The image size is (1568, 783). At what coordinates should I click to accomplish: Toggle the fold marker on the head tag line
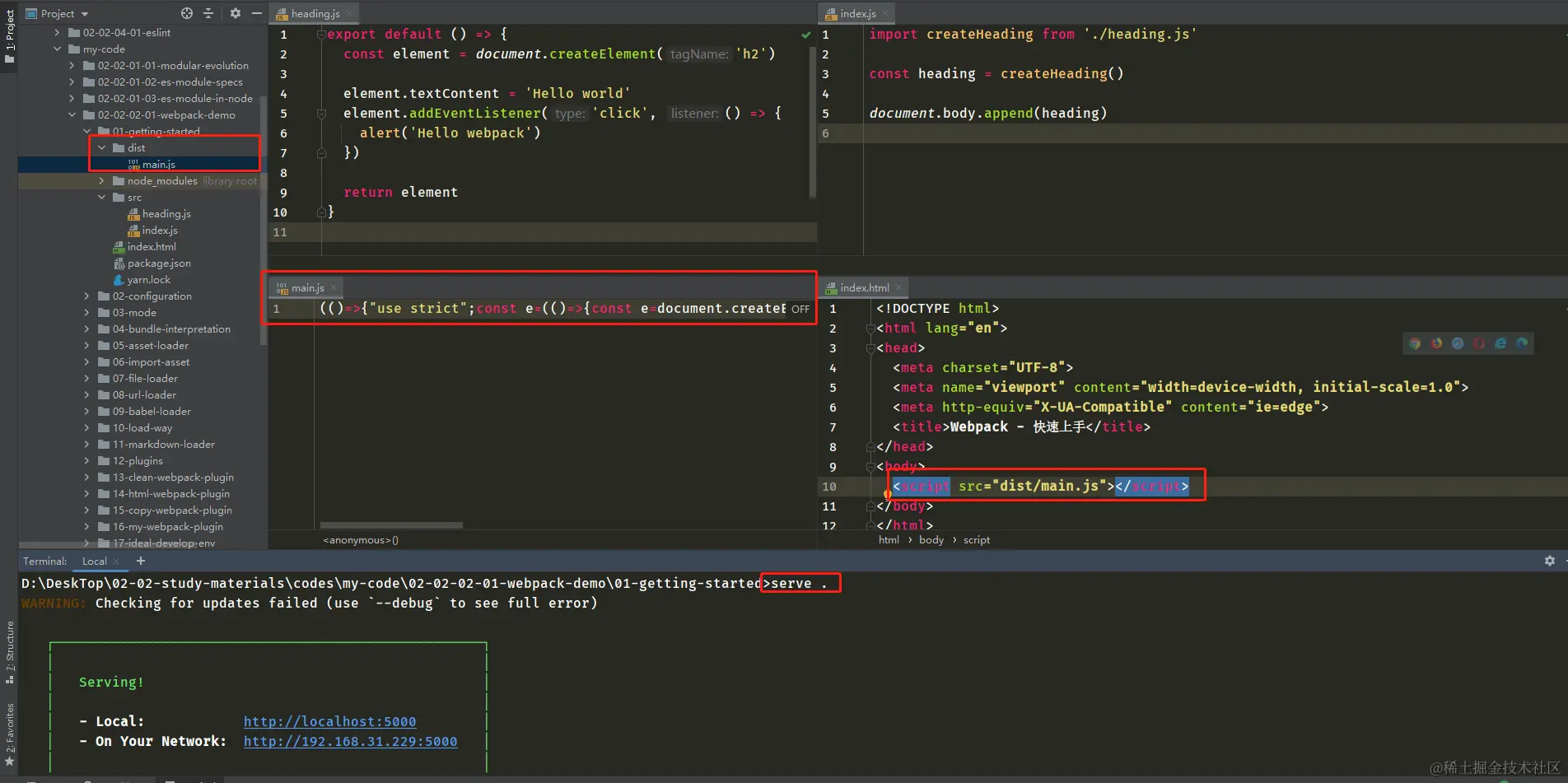pos(870,348)
